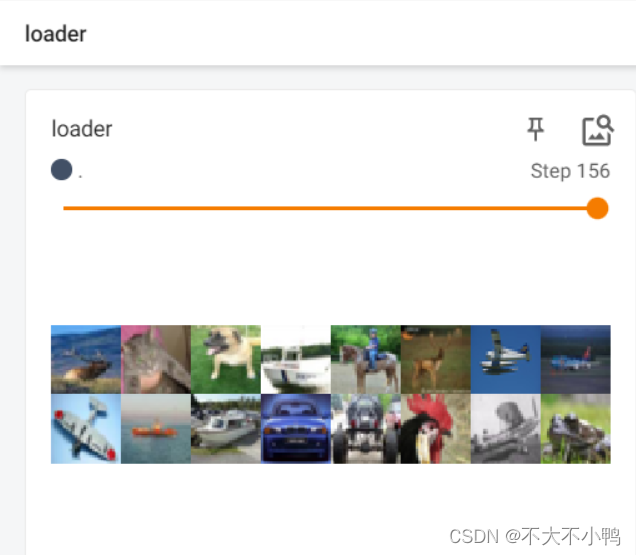The height and width of the screenshot is (555, 636).
Task: Select the pug dog thumbnail
Action: [226, 359]
